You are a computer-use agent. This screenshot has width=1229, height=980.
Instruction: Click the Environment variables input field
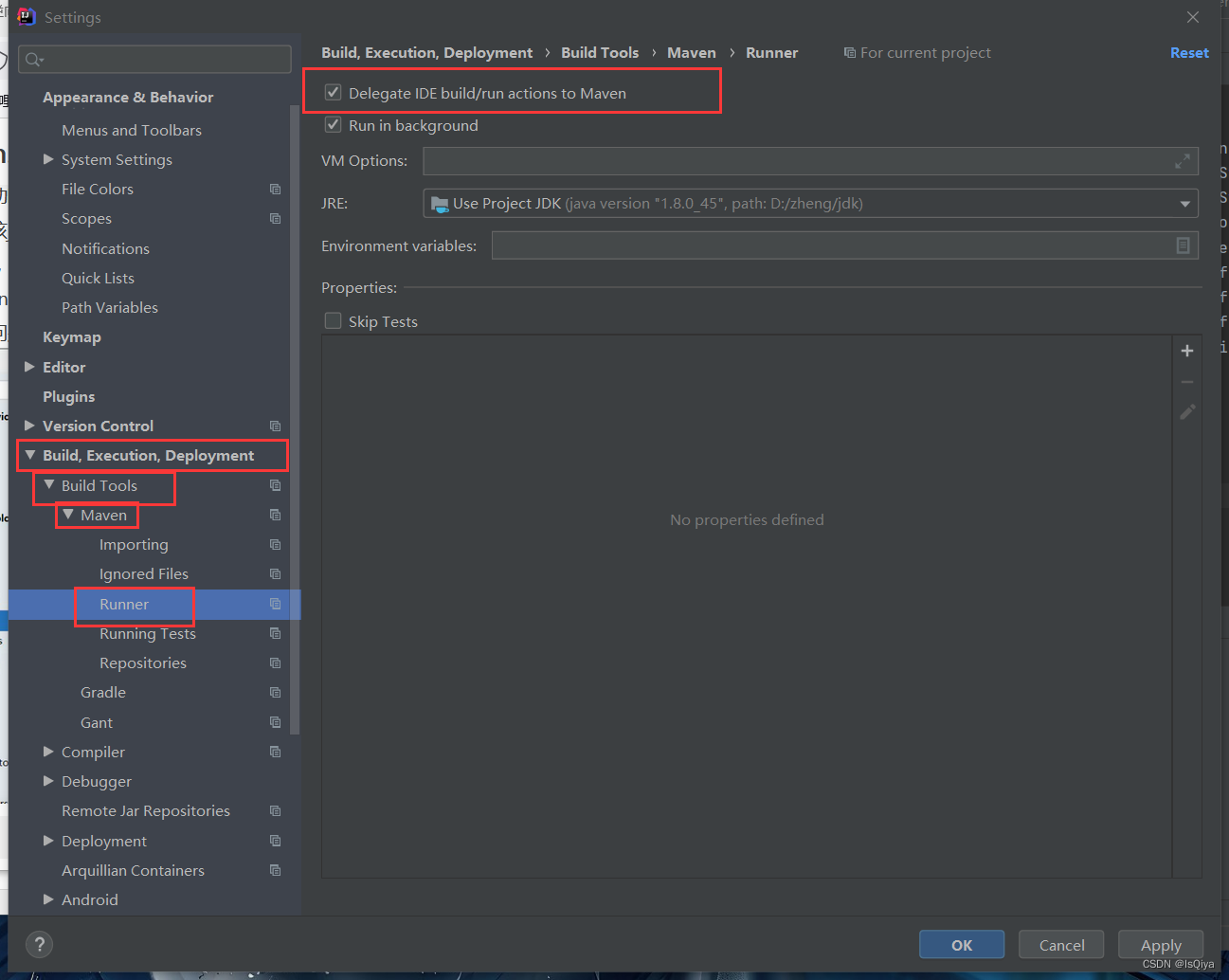(845, 245)
